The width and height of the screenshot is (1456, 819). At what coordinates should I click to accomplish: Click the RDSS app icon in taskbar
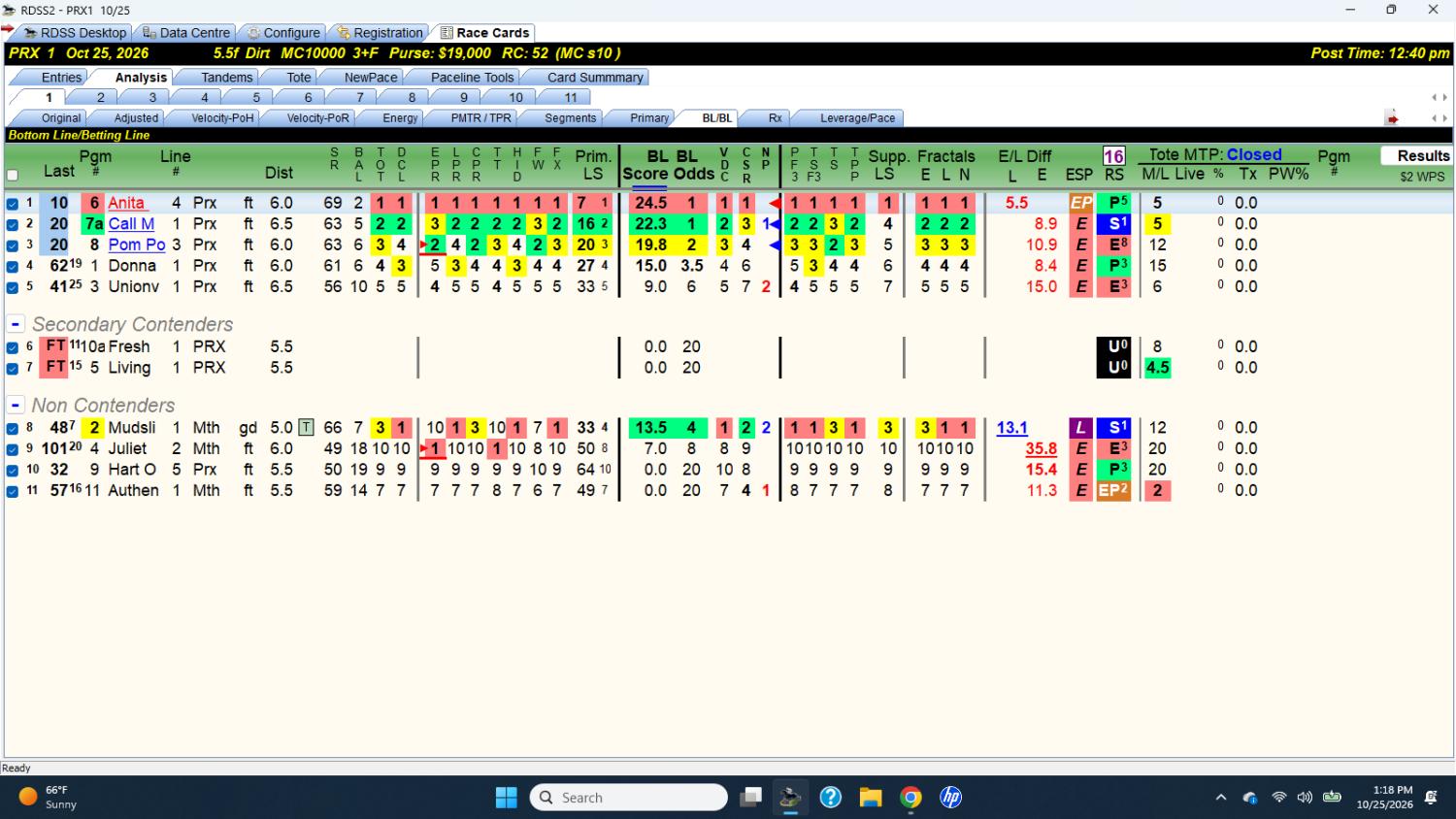click(790, 798)
